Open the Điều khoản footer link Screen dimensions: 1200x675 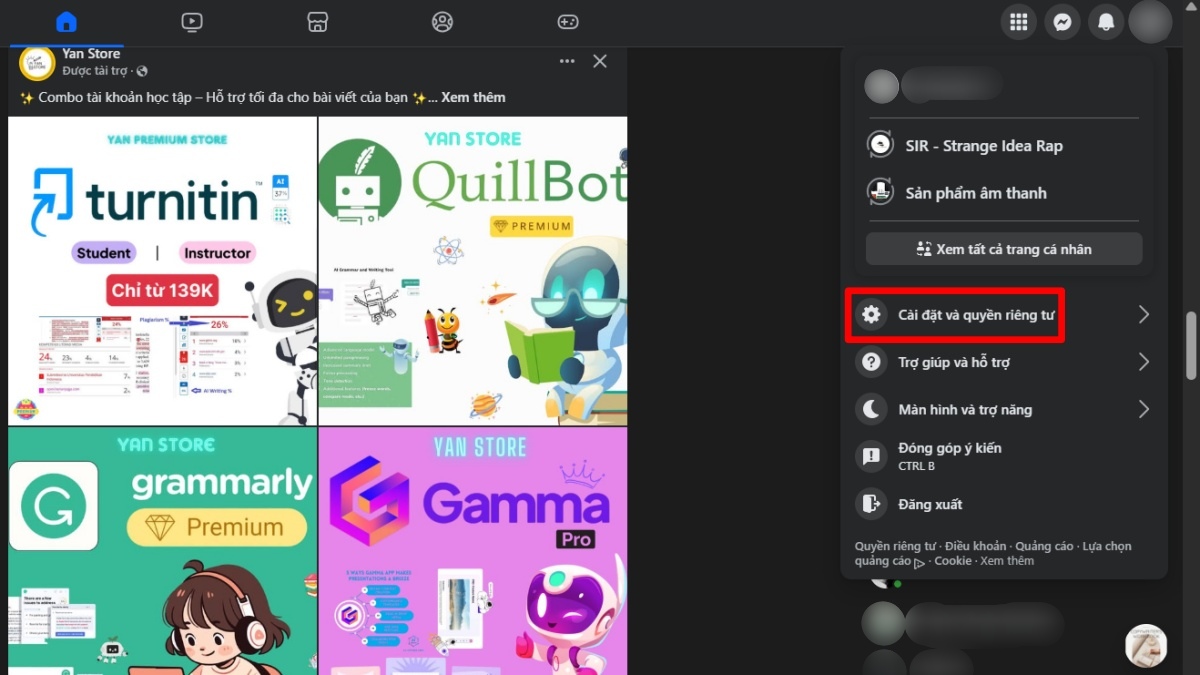pos(976,546)
